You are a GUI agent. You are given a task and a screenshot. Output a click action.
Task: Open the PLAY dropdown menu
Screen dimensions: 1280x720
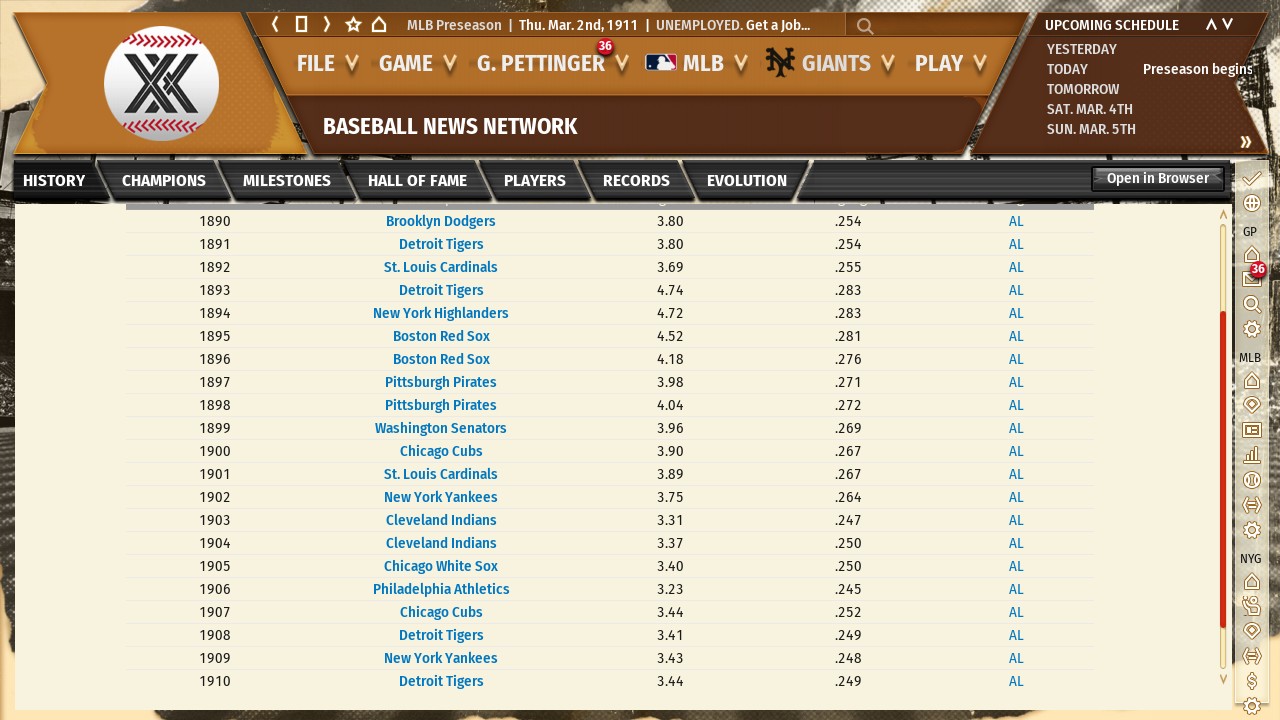click(950, 64)
